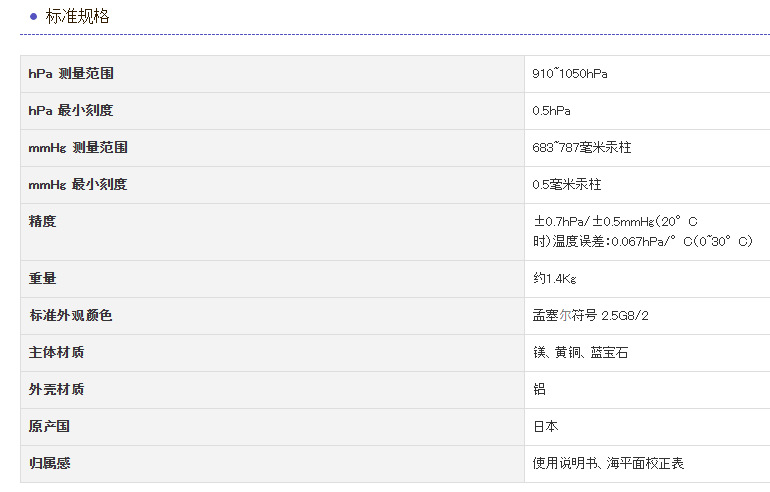The width and height of the screenshot is (770, 492).
Task: Select the hPa 最小刻度 label
Action: [70, 111]
